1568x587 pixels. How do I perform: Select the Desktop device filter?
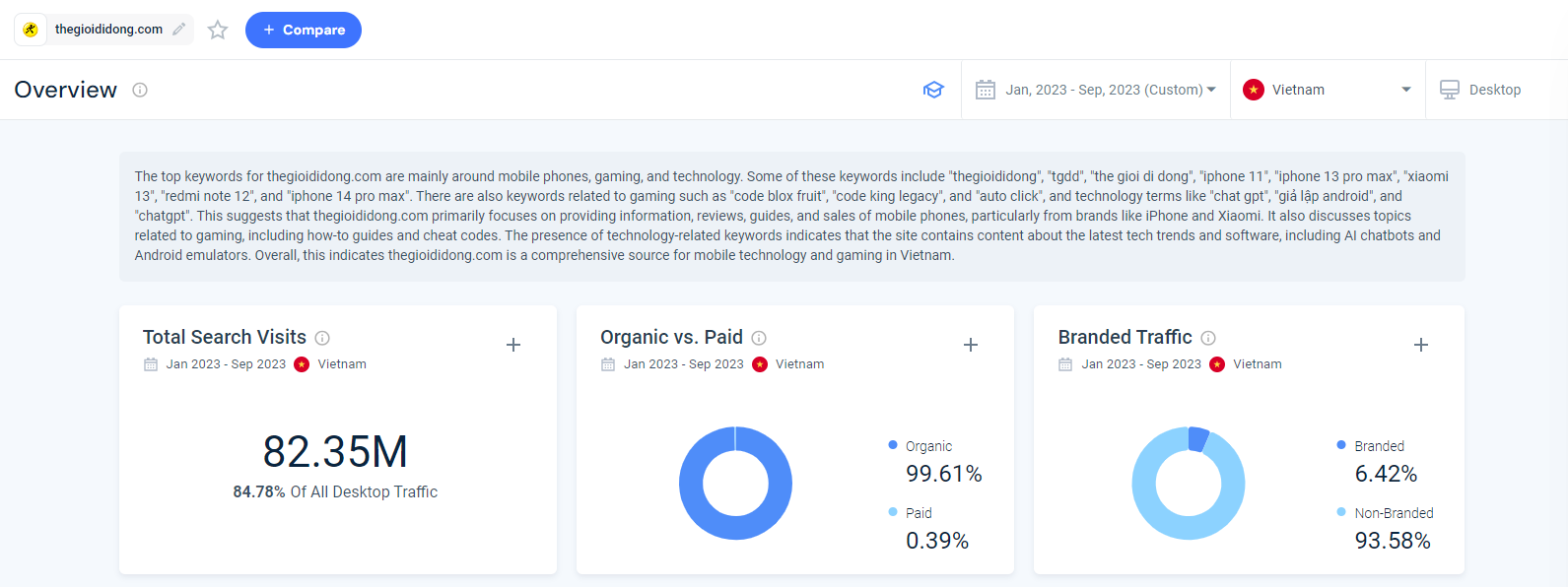1480,90
